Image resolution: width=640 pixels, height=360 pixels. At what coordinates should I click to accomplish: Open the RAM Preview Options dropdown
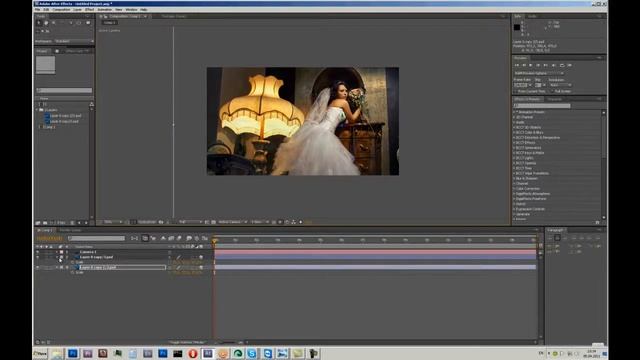(x=539, y=73)
